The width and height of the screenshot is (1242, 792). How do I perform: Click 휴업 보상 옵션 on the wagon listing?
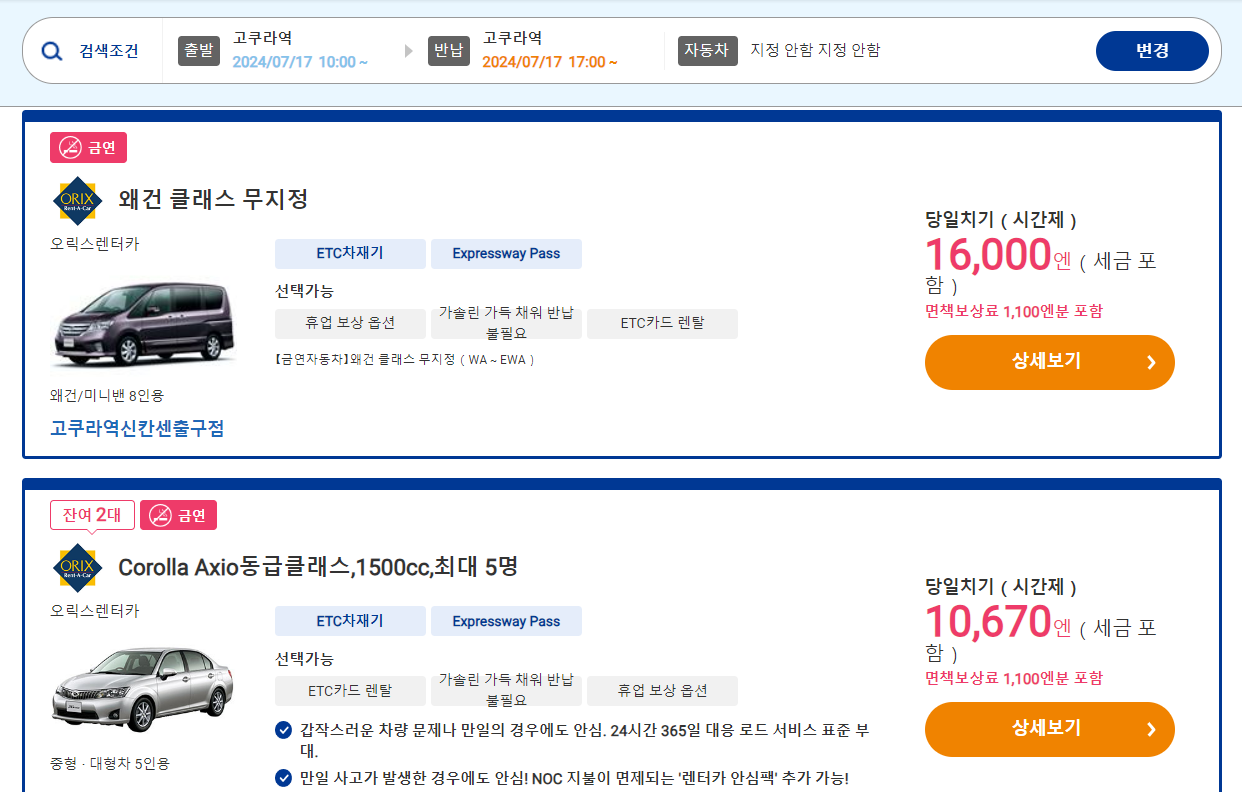point(350,323)
